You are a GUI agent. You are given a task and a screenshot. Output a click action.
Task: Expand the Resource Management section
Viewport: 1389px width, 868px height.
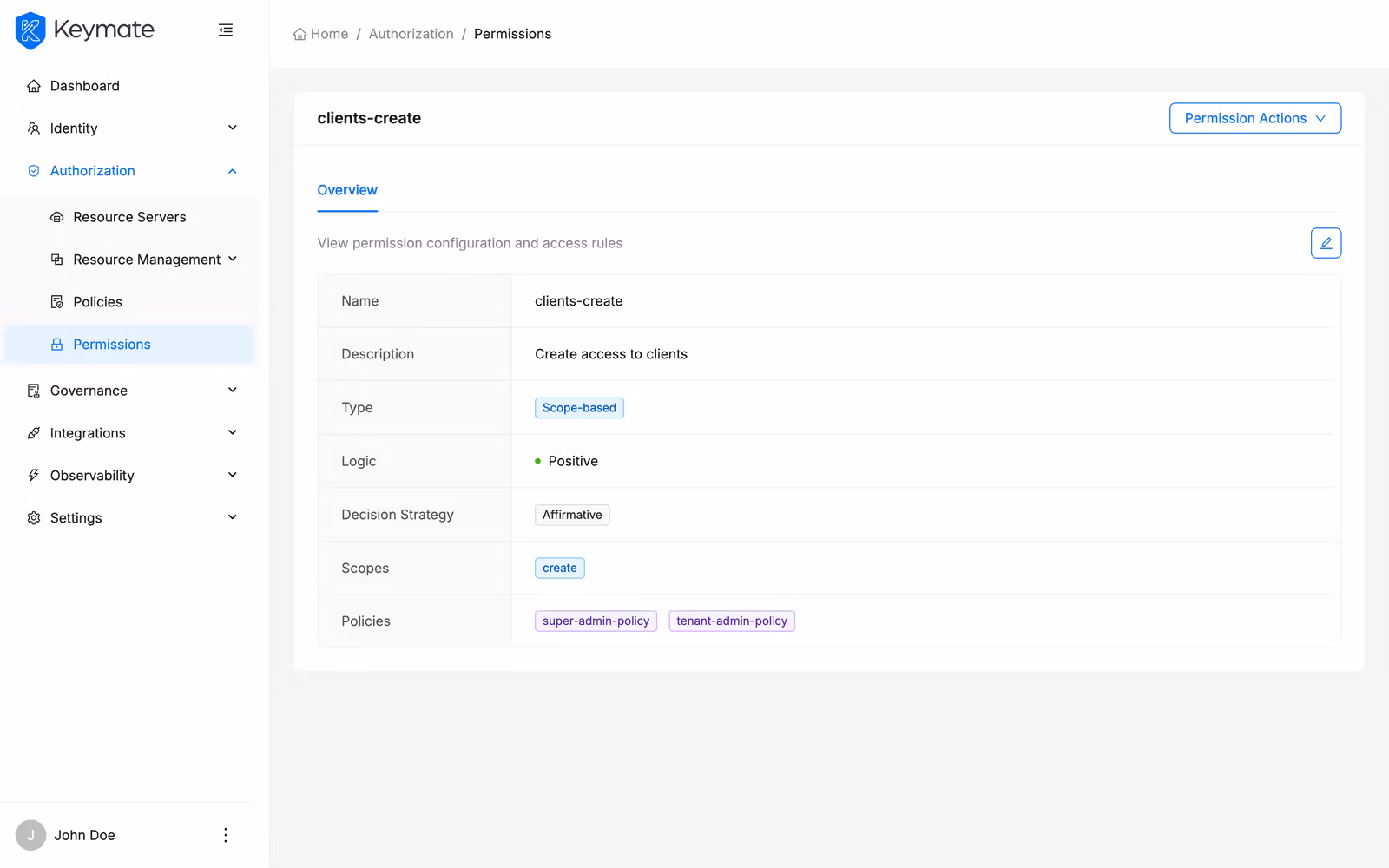click(x=233, y=259)
